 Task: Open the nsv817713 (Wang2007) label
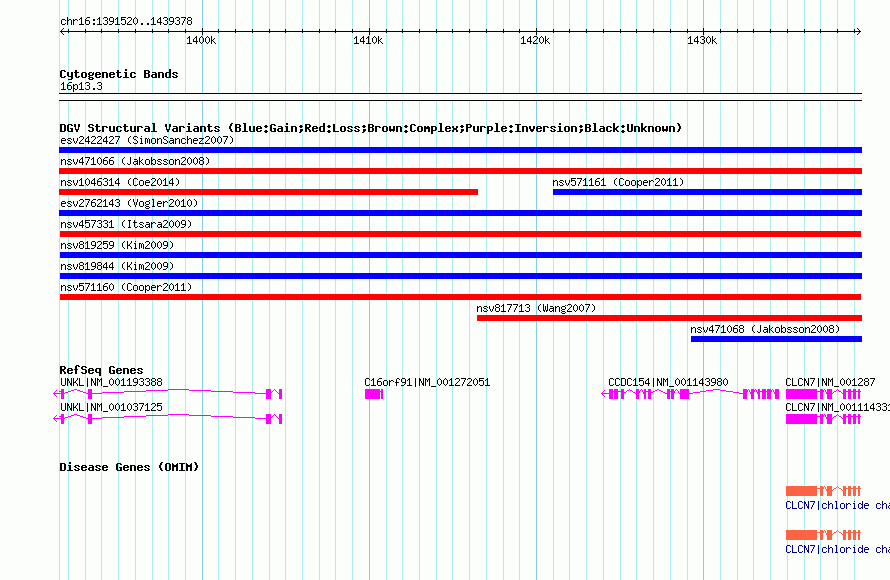click(536, 308)
